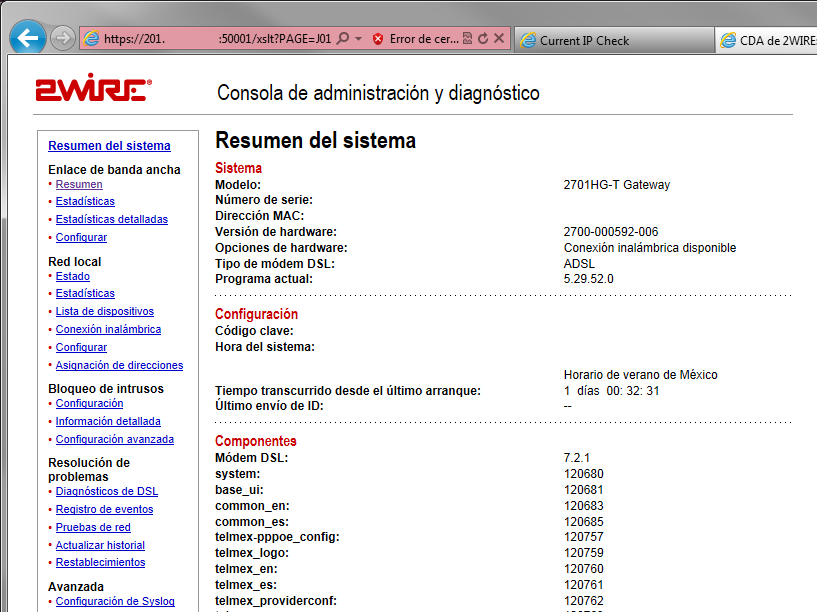The image size is (817, 612).
Task: Open Registro de eventos
Action: pos(103,509)
